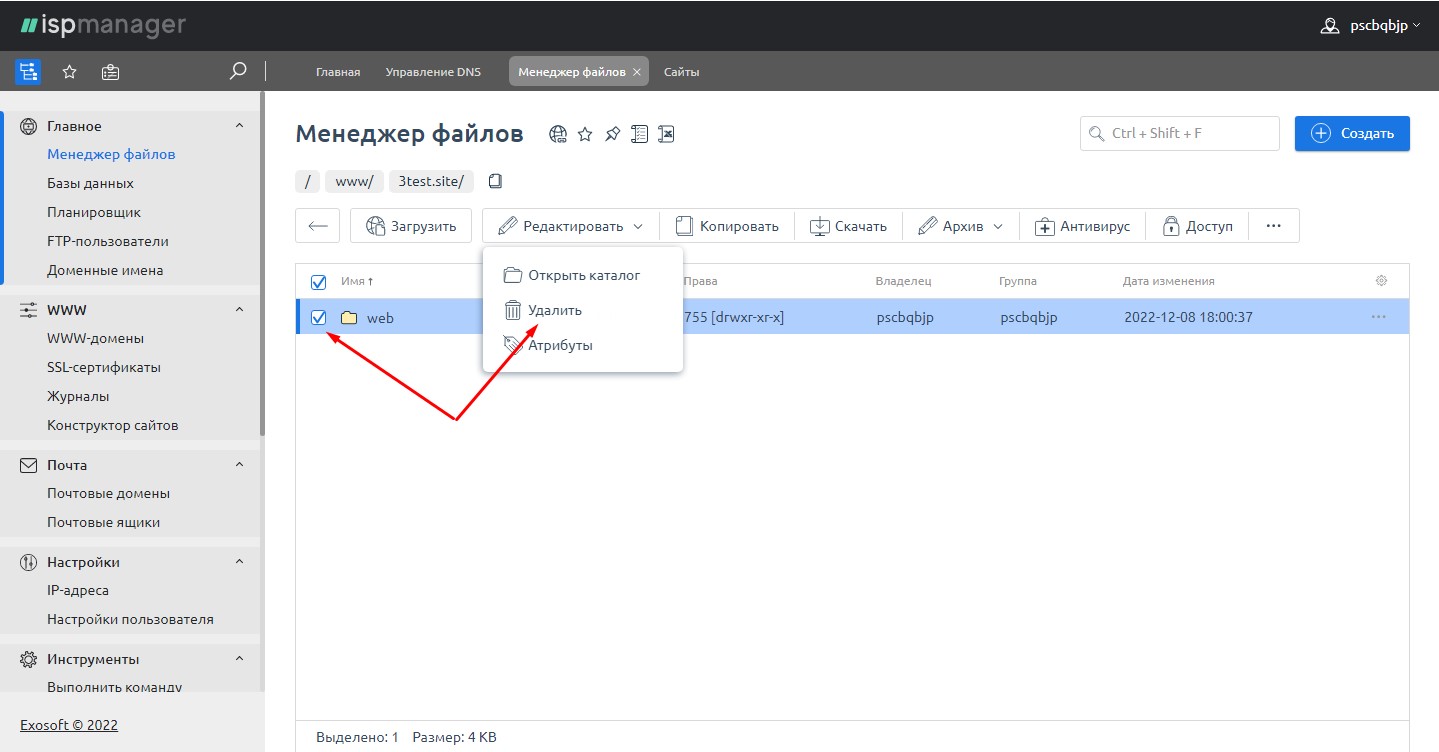Open row actions dots for web folder
This screenshot has height=752, width=1439.
[x=1379, y=317]
